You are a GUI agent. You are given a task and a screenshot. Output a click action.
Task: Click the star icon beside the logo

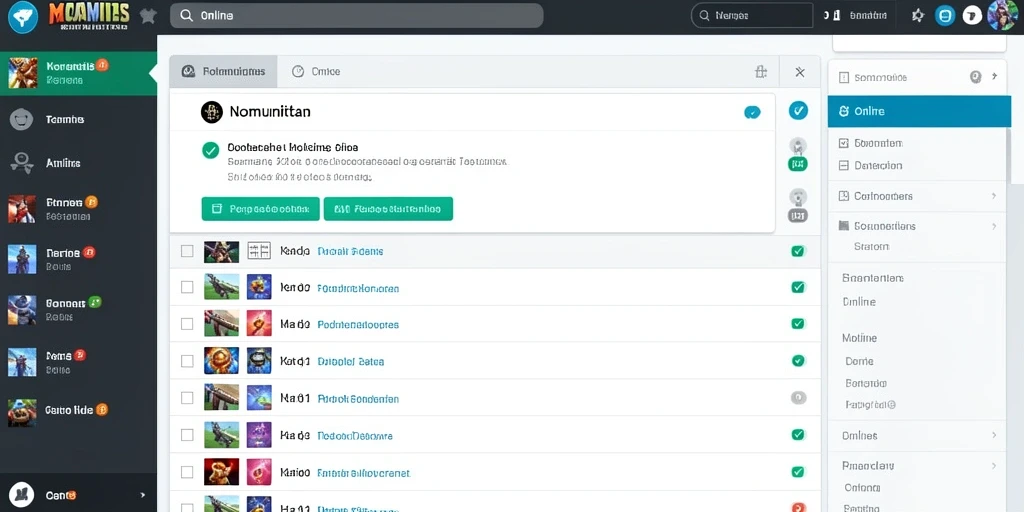[148, 16]
